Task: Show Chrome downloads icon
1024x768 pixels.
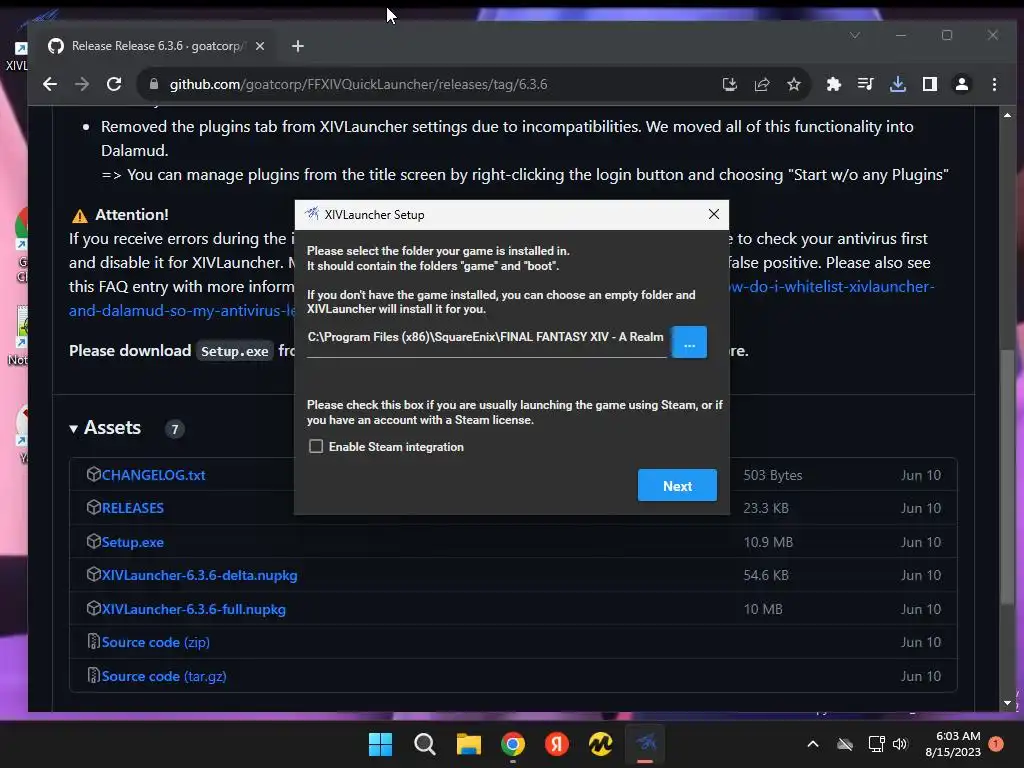Action: coord(898,84)
